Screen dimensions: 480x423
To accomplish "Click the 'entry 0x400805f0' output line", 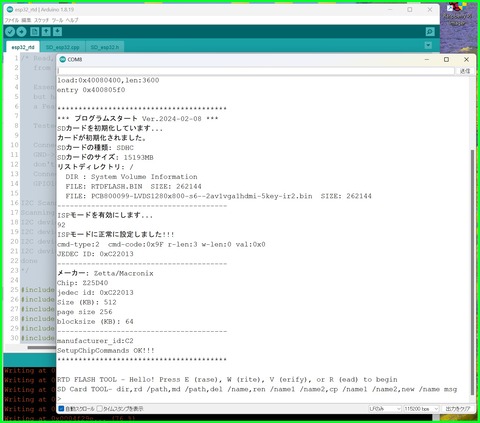I will [x=91, y=90].
